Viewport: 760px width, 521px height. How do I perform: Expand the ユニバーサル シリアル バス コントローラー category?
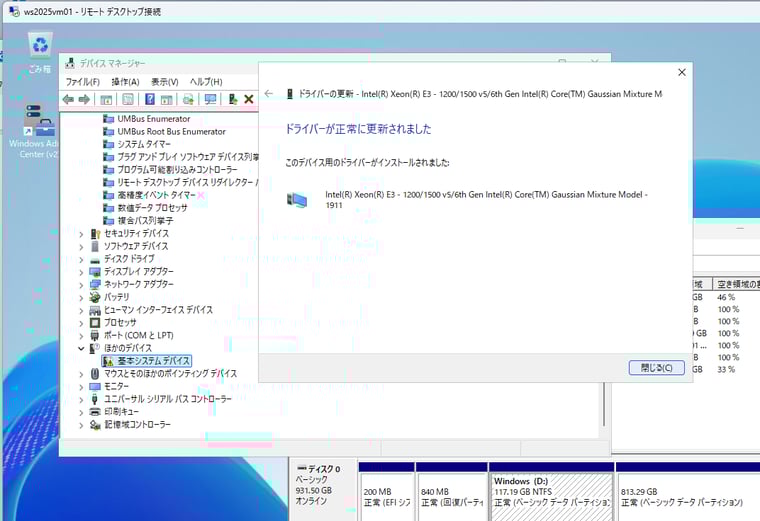(81, 399)
